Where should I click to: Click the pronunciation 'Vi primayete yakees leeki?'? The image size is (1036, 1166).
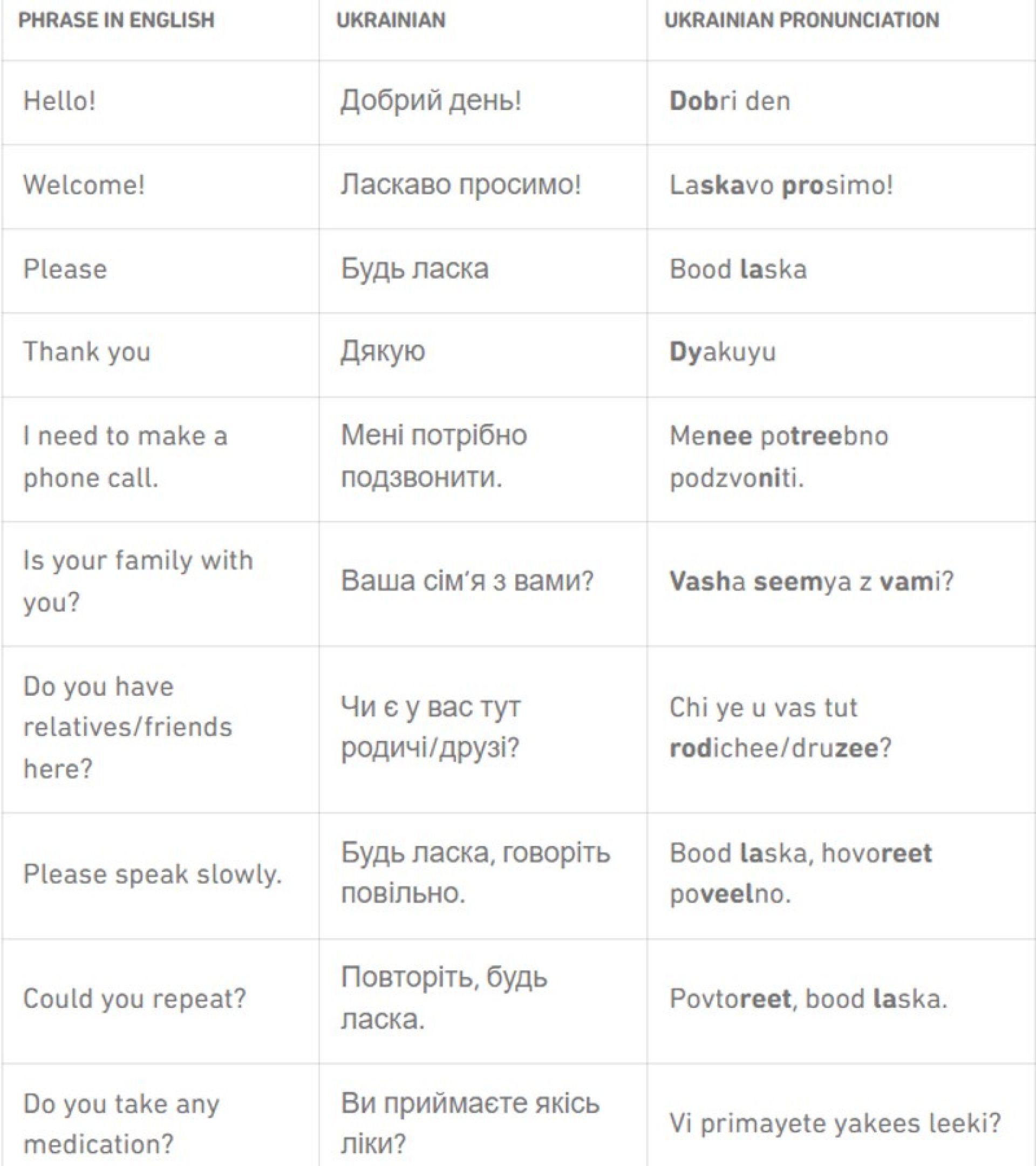pyautogui.click(x=835, y=1123)
